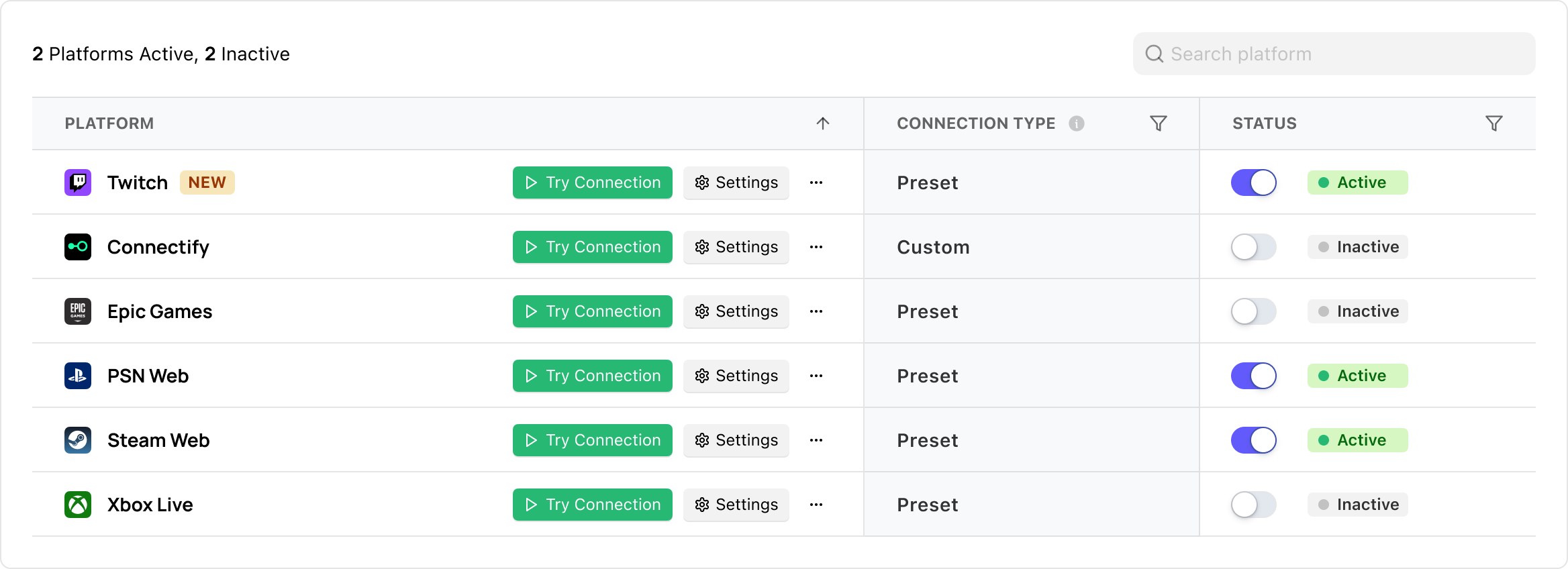Turn on the Xbox Live toggle
The image size is (1568, 569).
pyautogui.click(x=1253, y=505)
